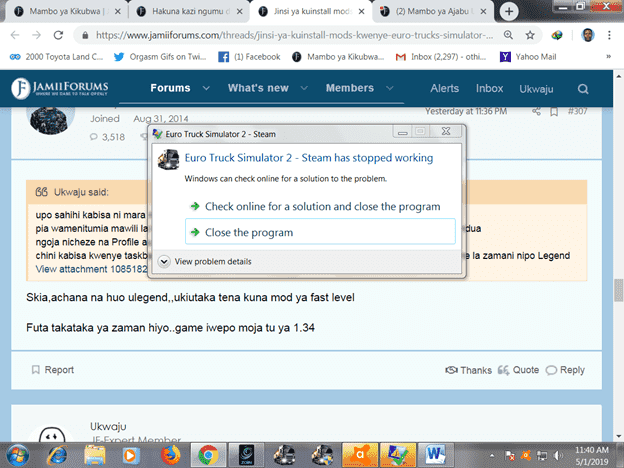Click Yesterday at 11:36 PM timestamp

click(466, 111)
